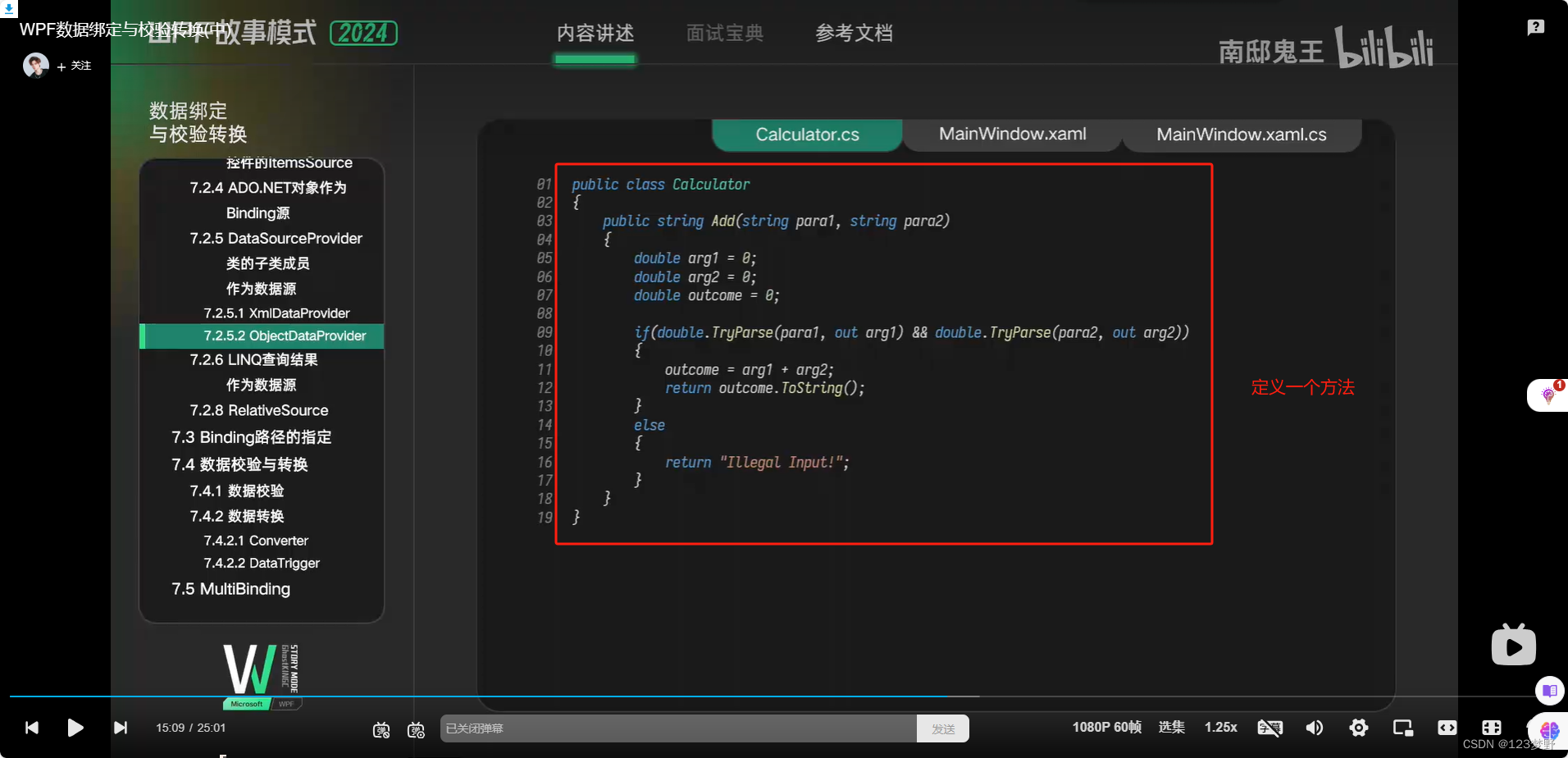1568x758 pixels.
Task: Select 7.4.2.2 DataTrigger item
Action: (262, 563)
